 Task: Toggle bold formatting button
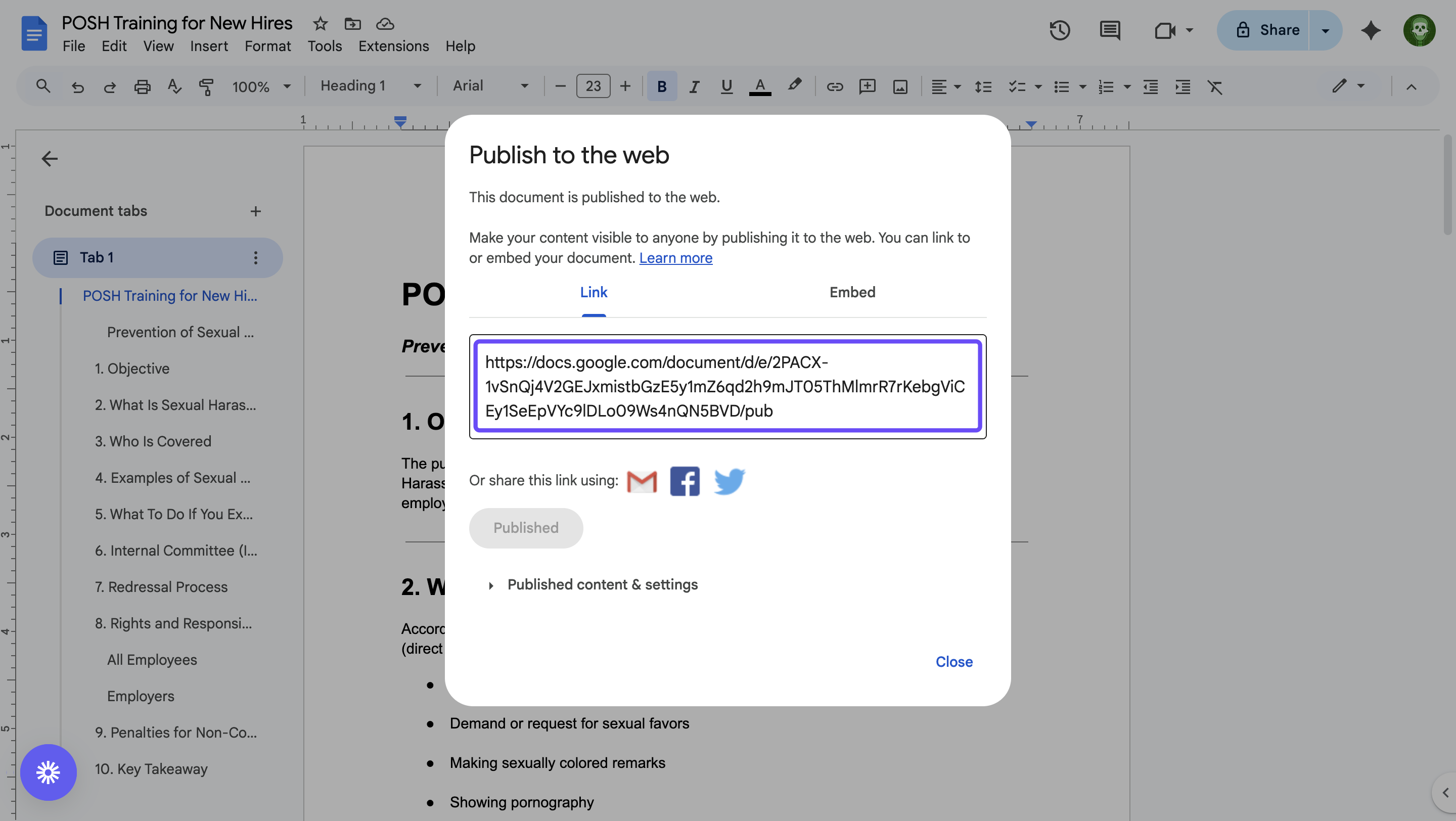tap(661, 86)
